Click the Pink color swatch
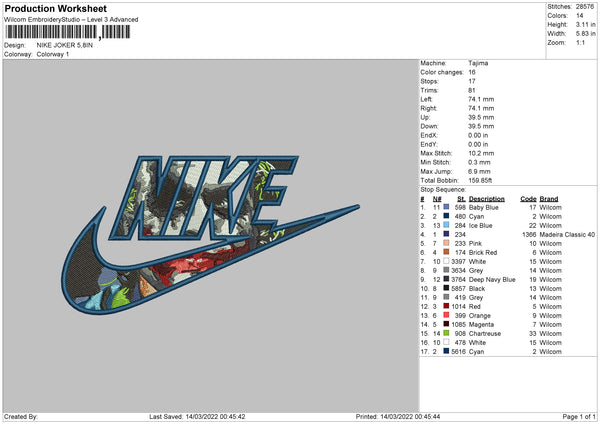This screenshot has height=424, width=600. 446,243
